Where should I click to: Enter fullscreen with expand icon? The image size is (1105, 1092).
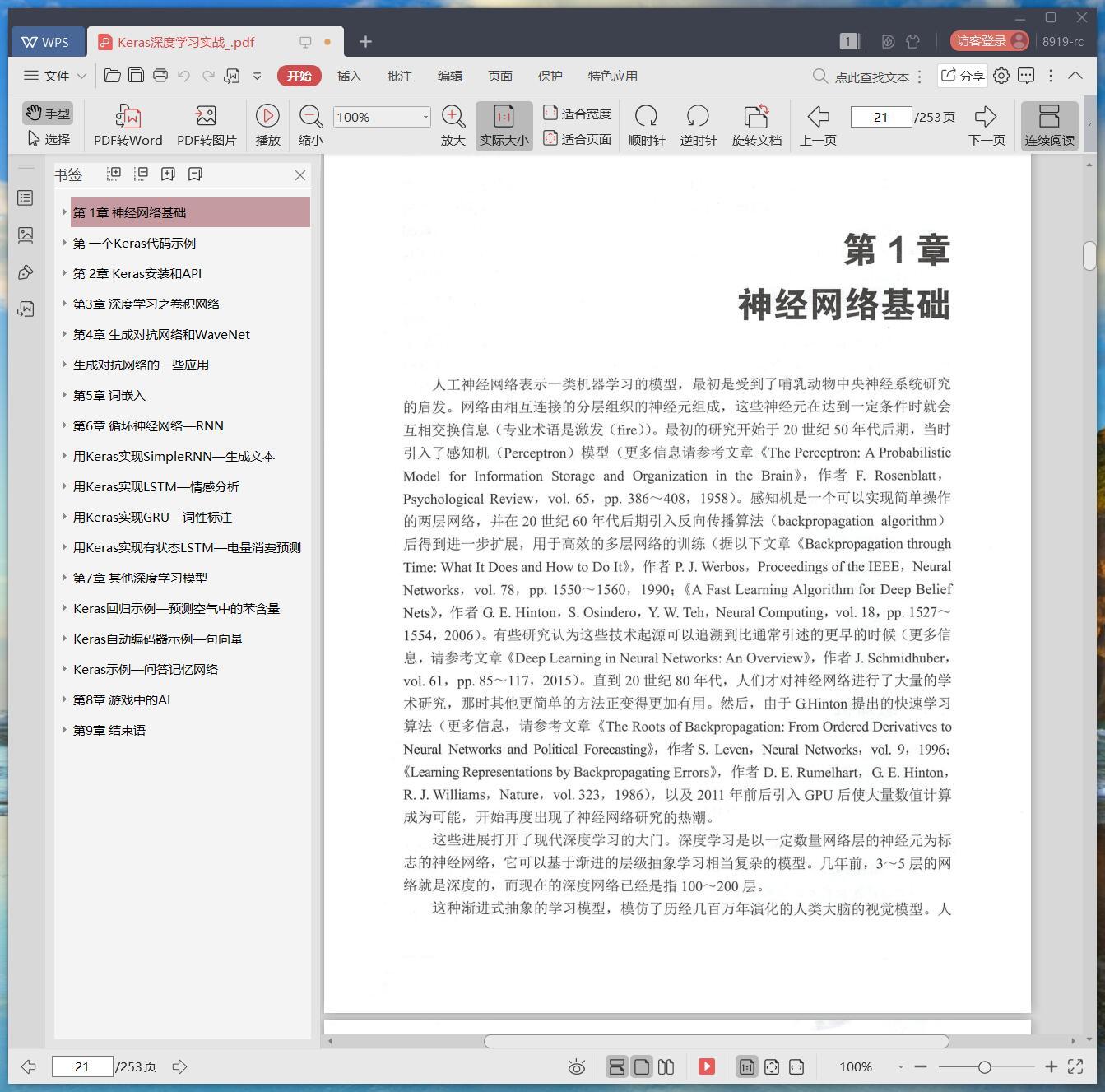point(1075,1066)
